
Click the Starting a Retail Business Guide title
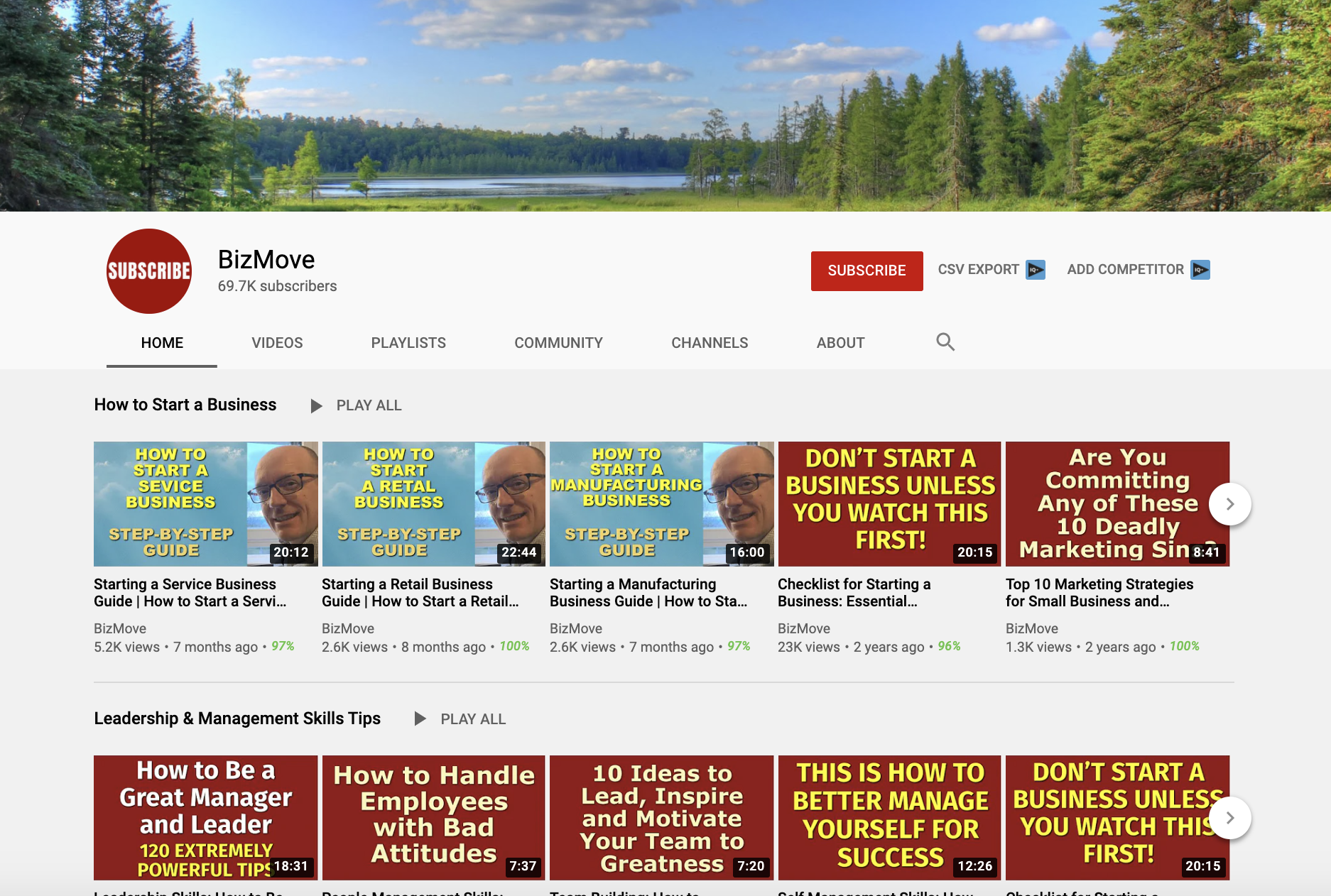point(420,593)
